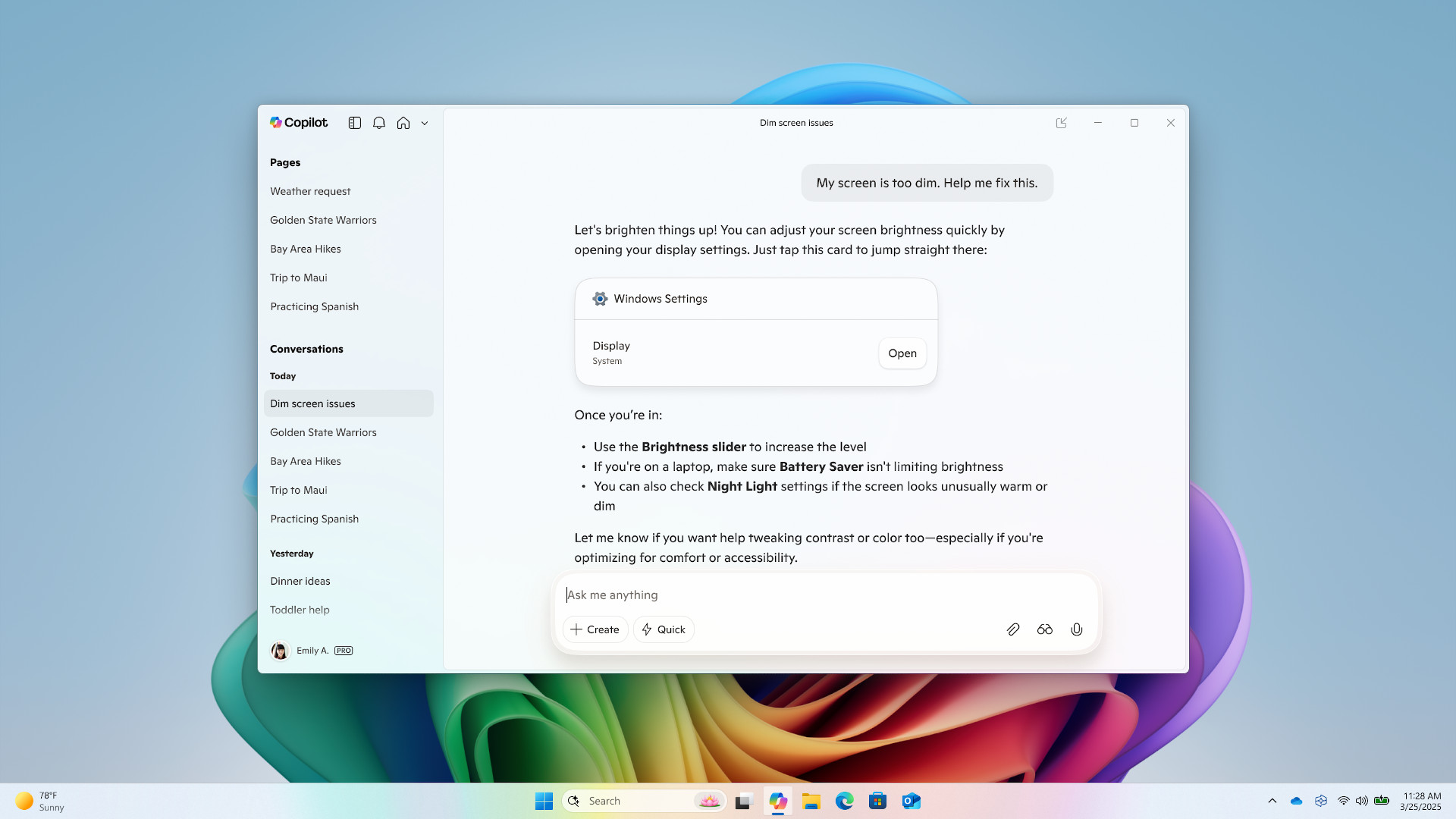Open Copilot notifications bell
Viewport: 1456px width, 819px height.
tap(378, 122)
